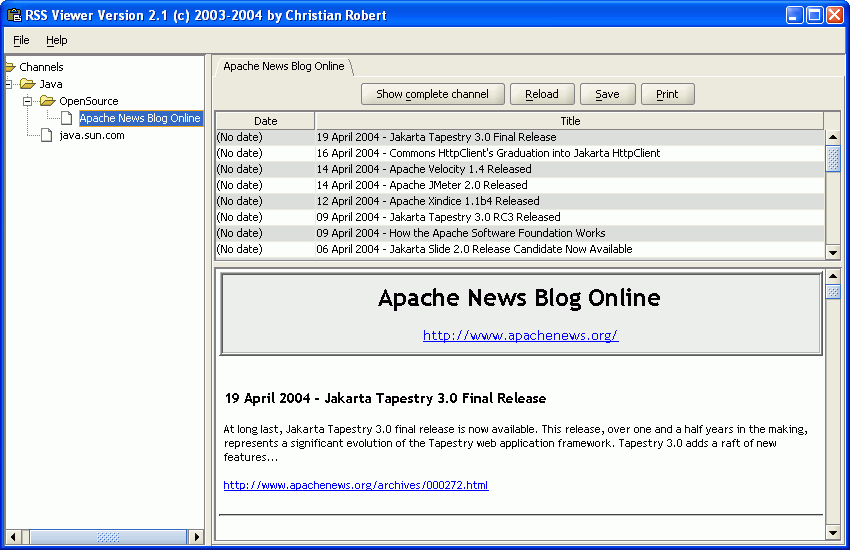
Task: Click the news table scrollbar thumb
Action: tap(833, 158)
